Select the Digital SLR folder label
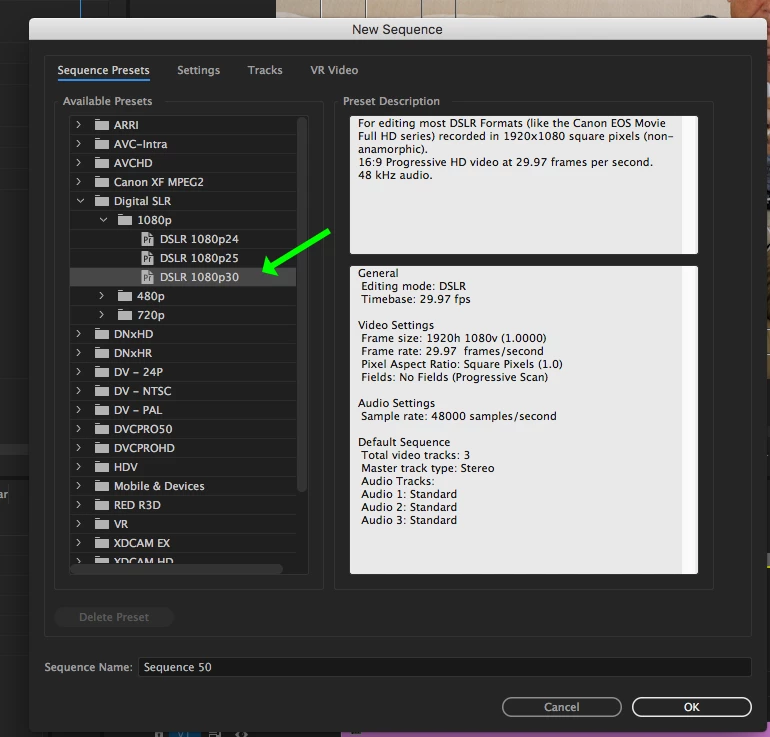Viewport: 770px width, 737px height. coord(142,201)
